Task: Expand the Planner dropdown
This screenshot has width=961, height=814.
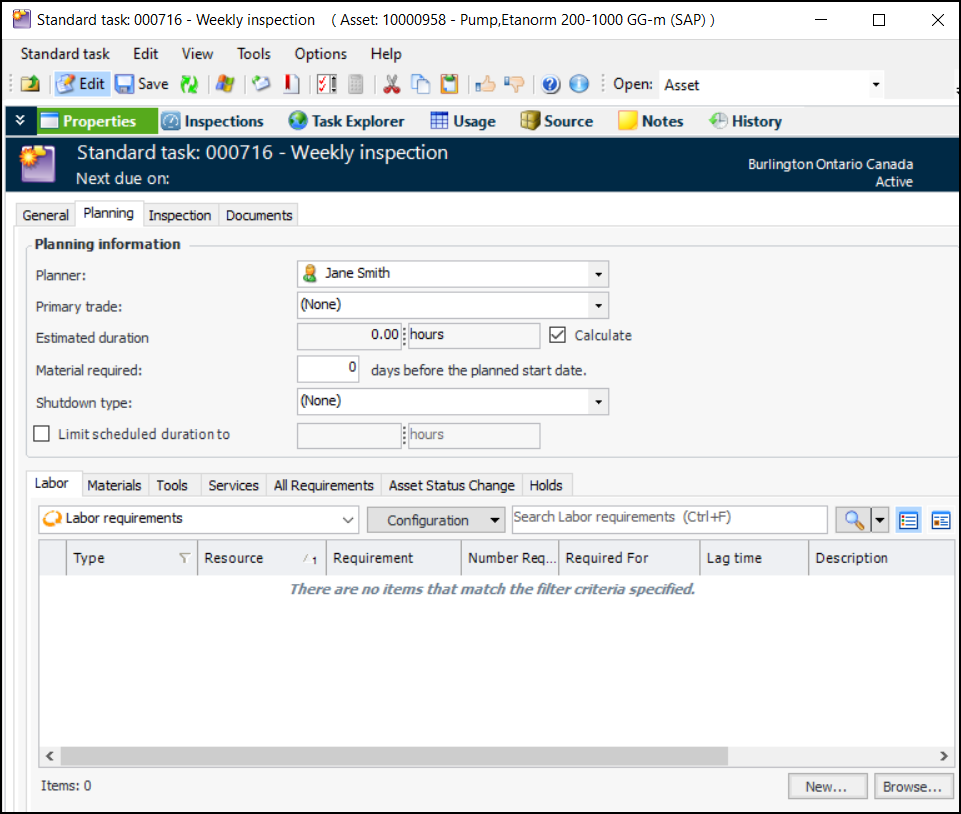Action: (x=598, y=274)
